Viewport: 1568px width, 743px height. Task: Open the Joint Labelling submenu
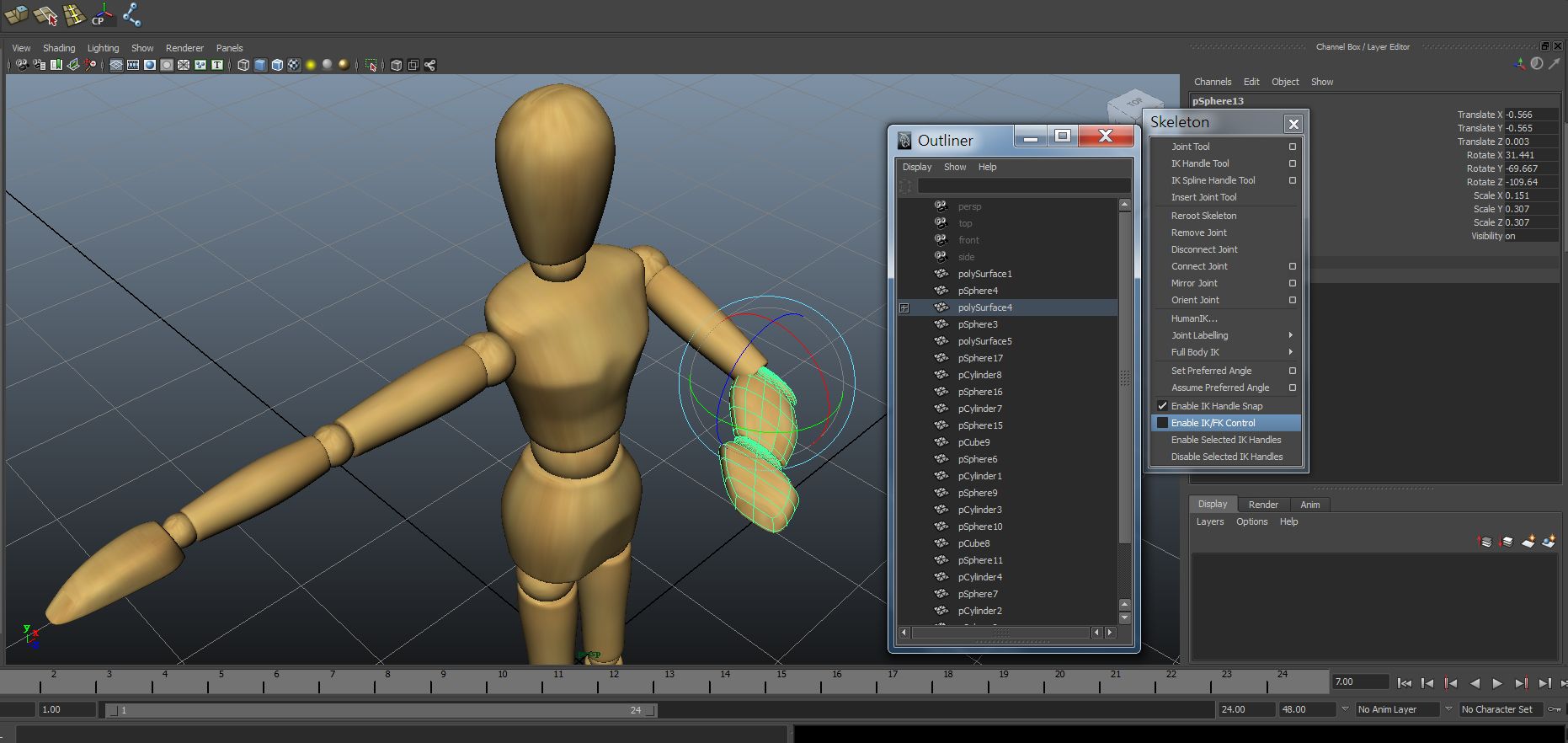tap(1199, 335)
